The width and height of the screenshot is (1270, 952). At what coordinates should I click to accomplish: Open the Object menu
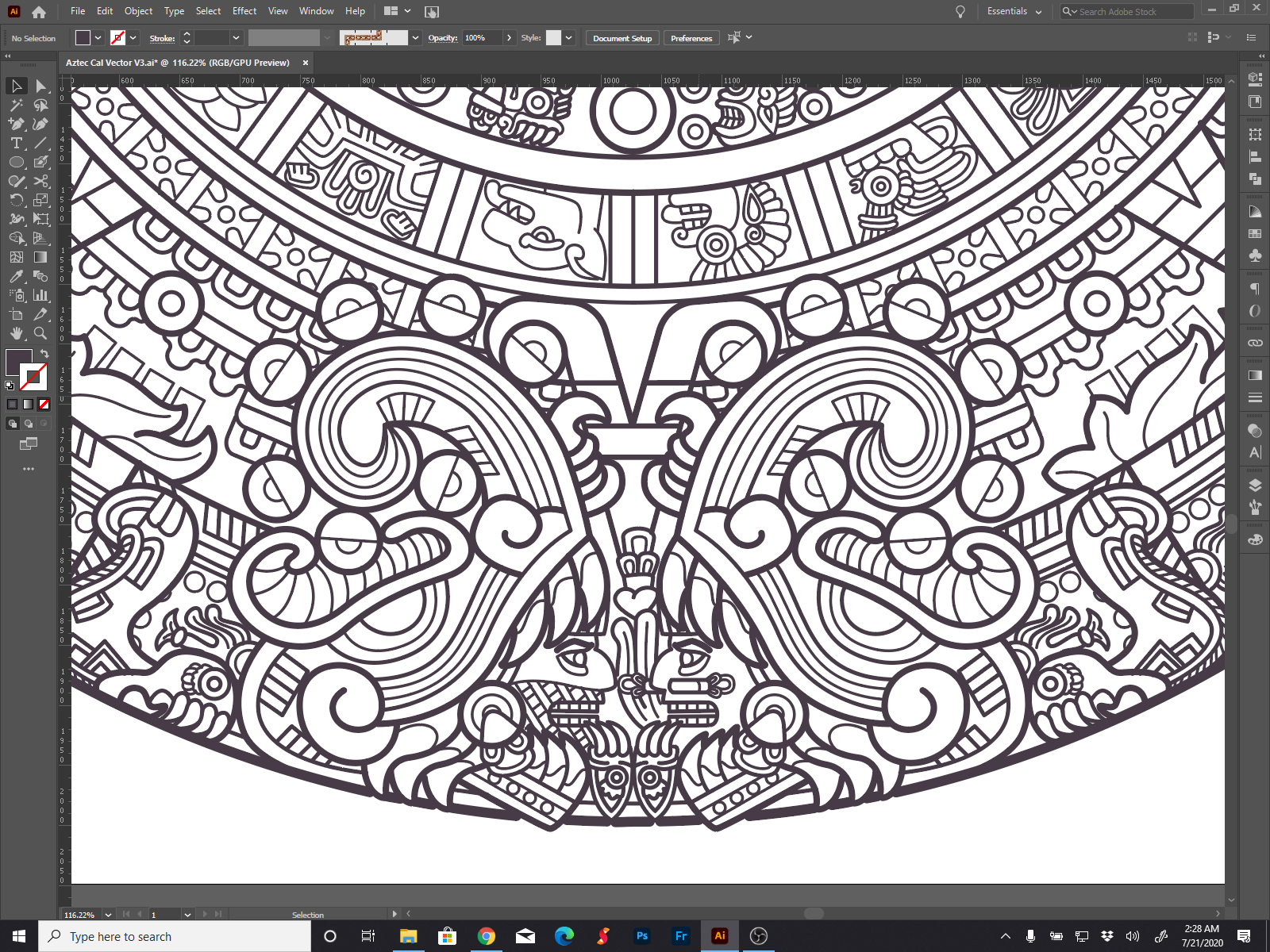pyautogui.click(x=138, y=11)
